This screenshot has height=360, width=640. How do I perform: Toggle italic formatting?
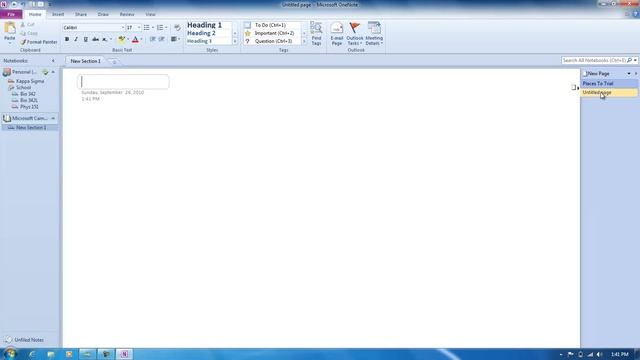pos(76,39)
